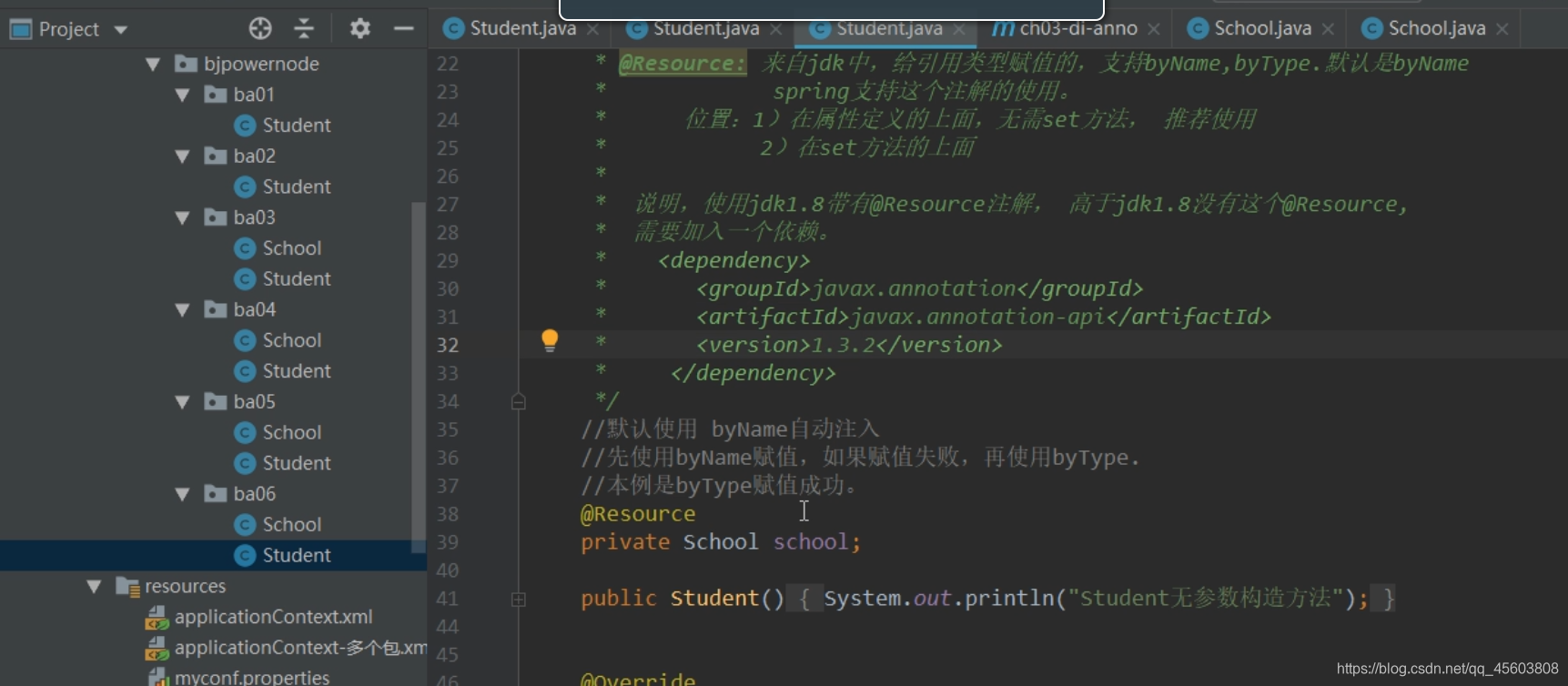1568x686 pixels.
Task: Collapse the ba03 package
Action: point(182,218)
